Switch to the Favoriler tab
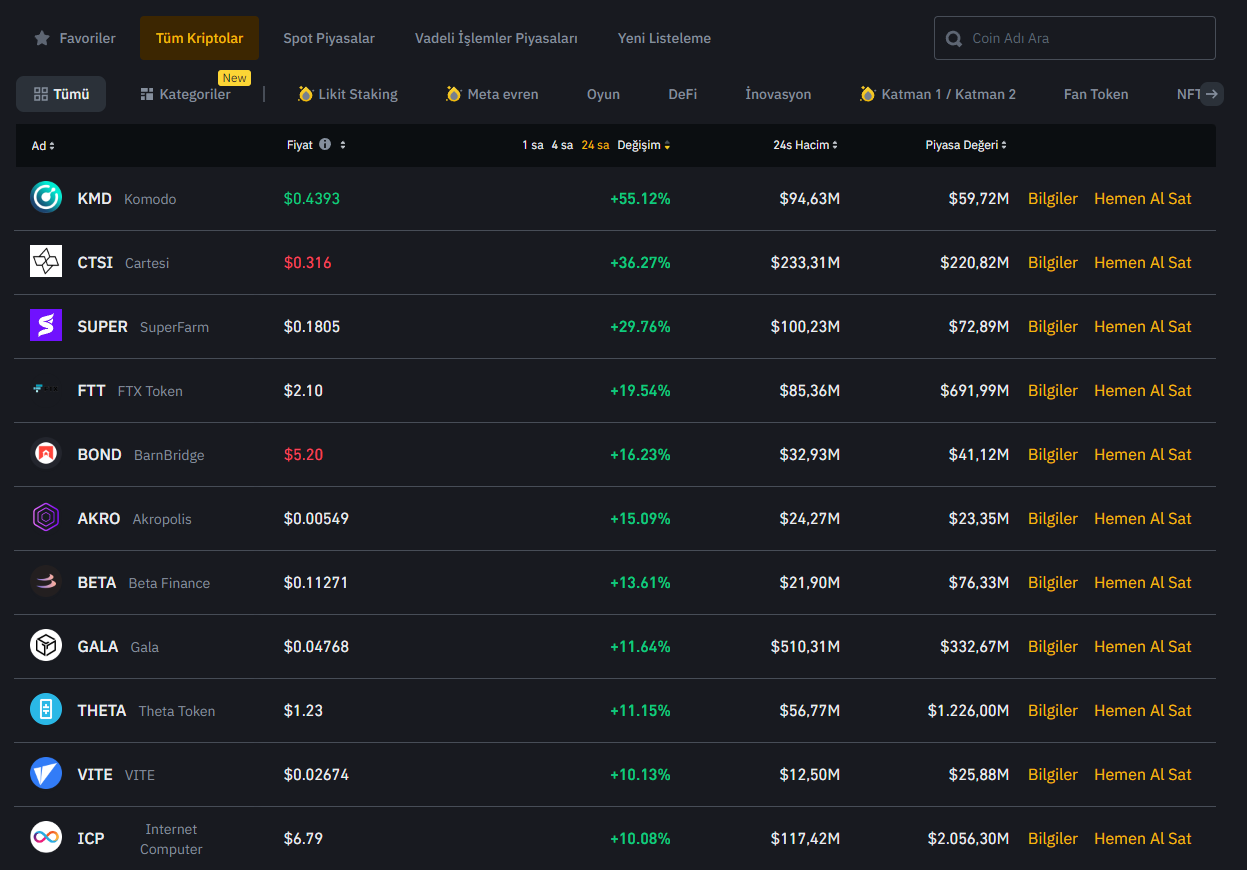The height and width of the screenshot is (870, 1247). [x=75, y=38]
